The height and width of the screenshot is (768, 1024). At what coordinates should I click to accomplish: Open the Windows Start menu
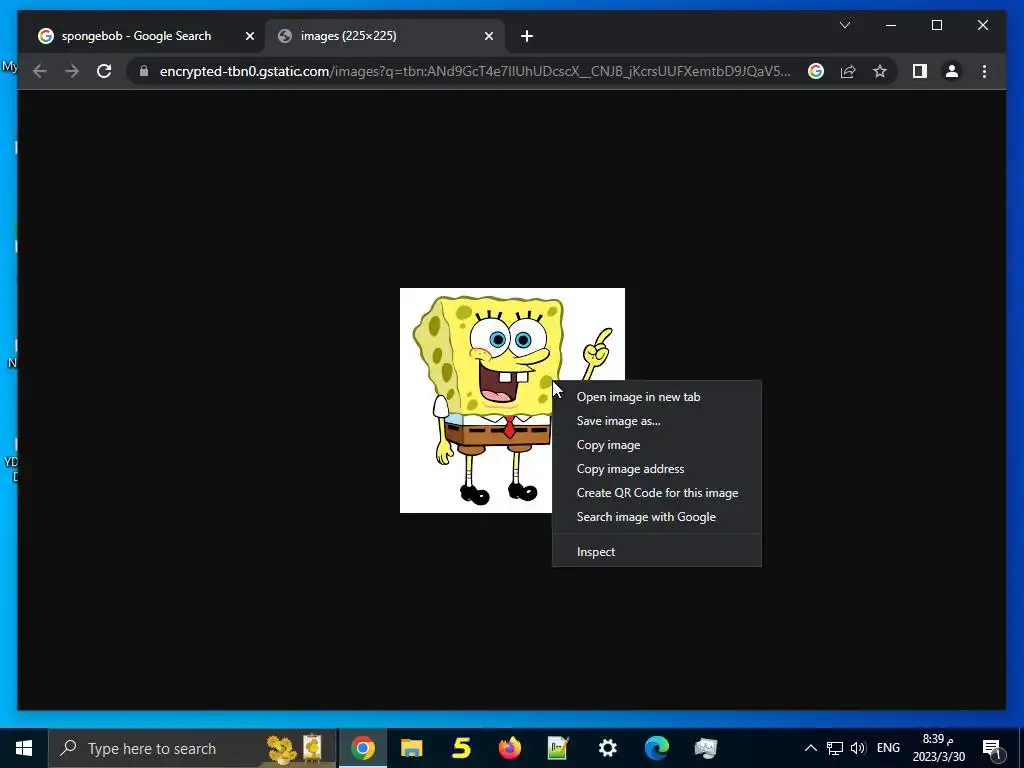24,748
